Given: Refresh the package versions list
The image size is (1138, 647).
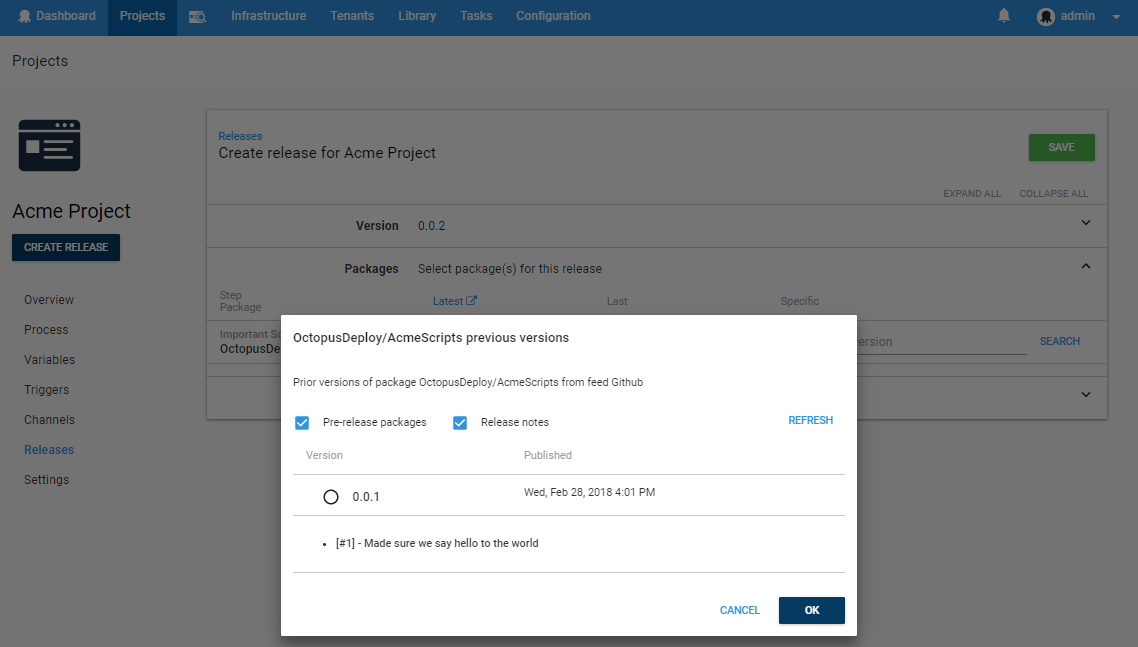Looking at the screenshot, I should click(810, 421).
